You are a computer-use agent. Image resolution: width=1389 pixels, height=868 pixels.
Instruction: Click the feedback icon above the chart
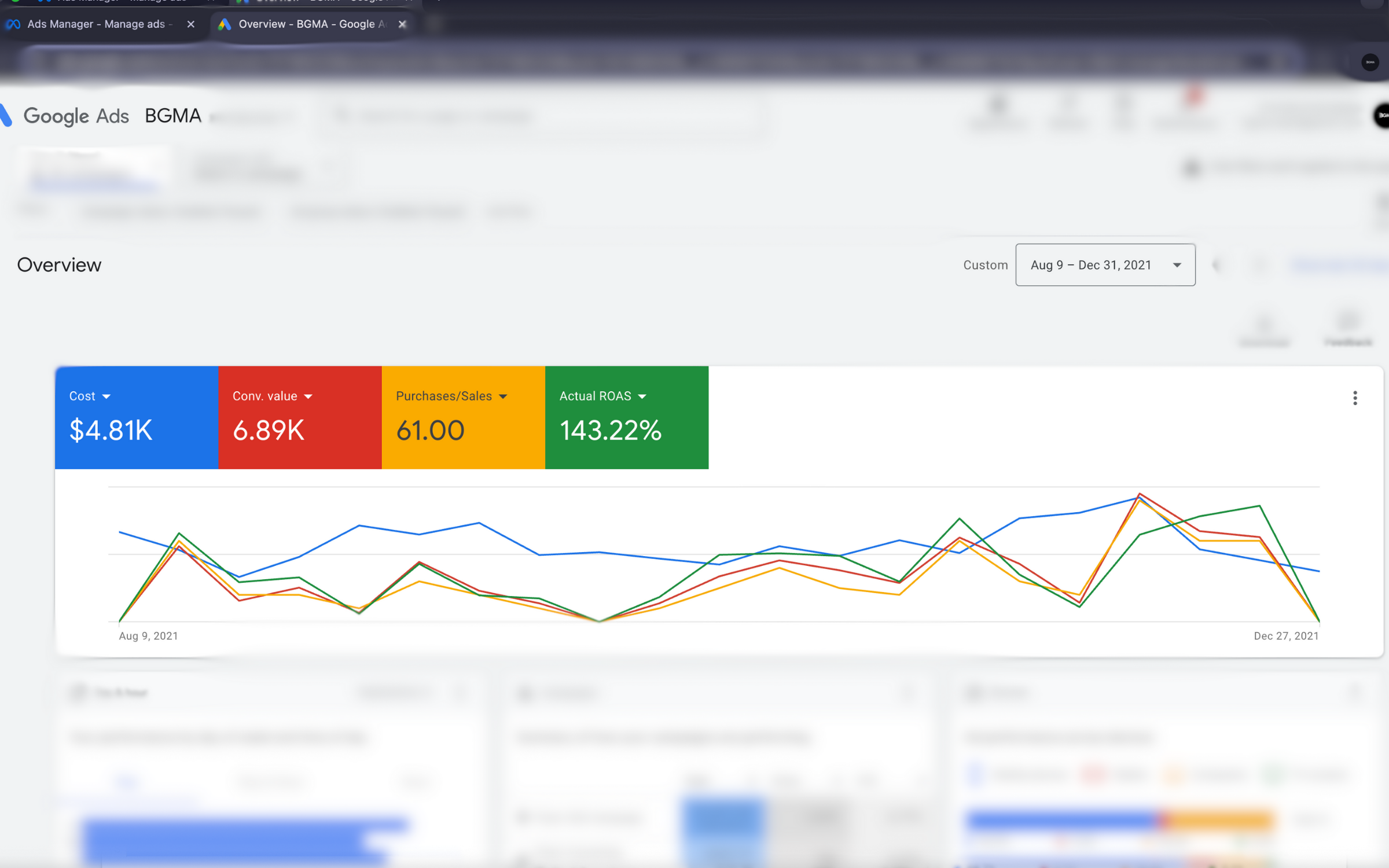tap(1348, 324)
